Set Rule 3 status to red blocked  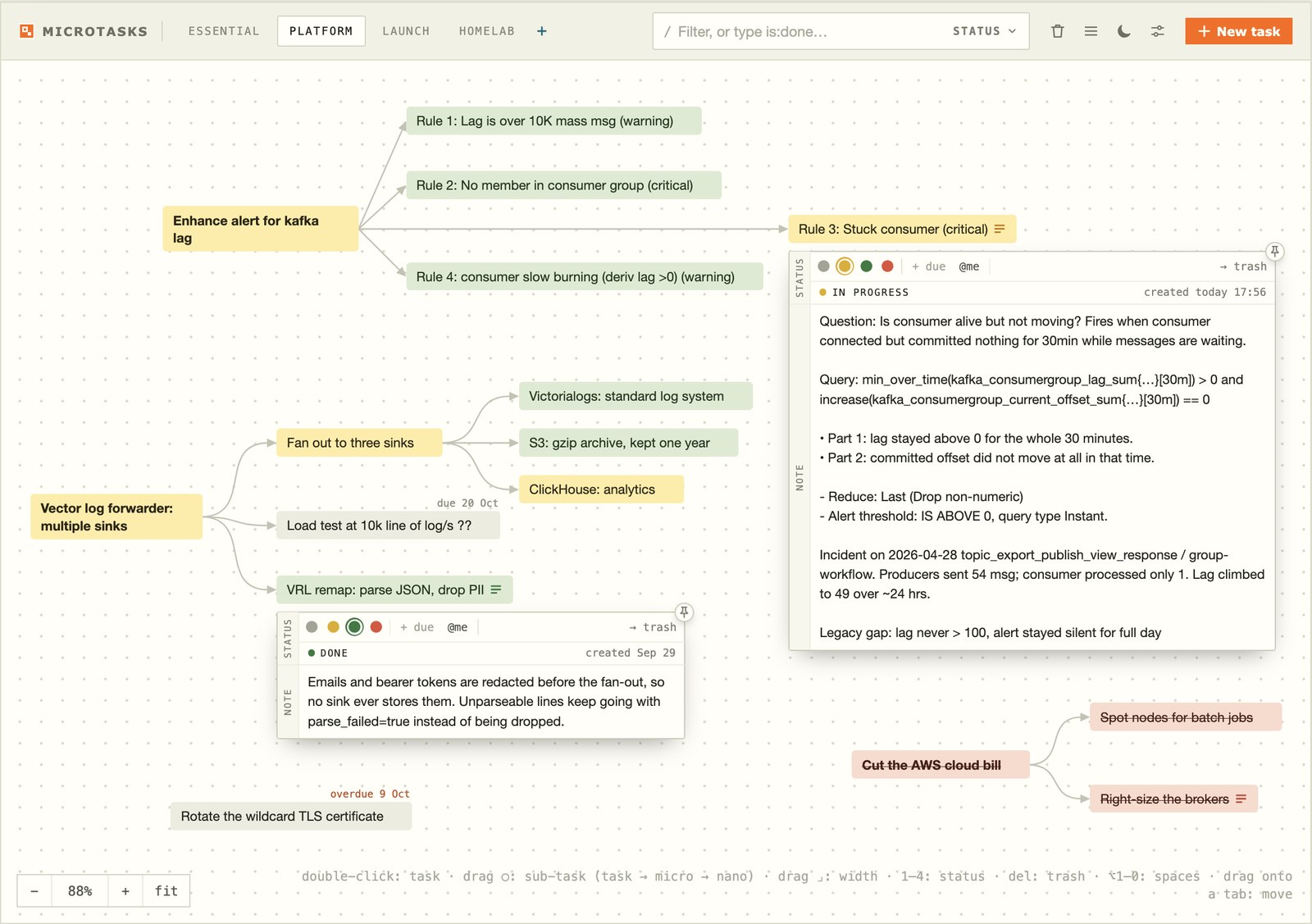pos(887,266)
